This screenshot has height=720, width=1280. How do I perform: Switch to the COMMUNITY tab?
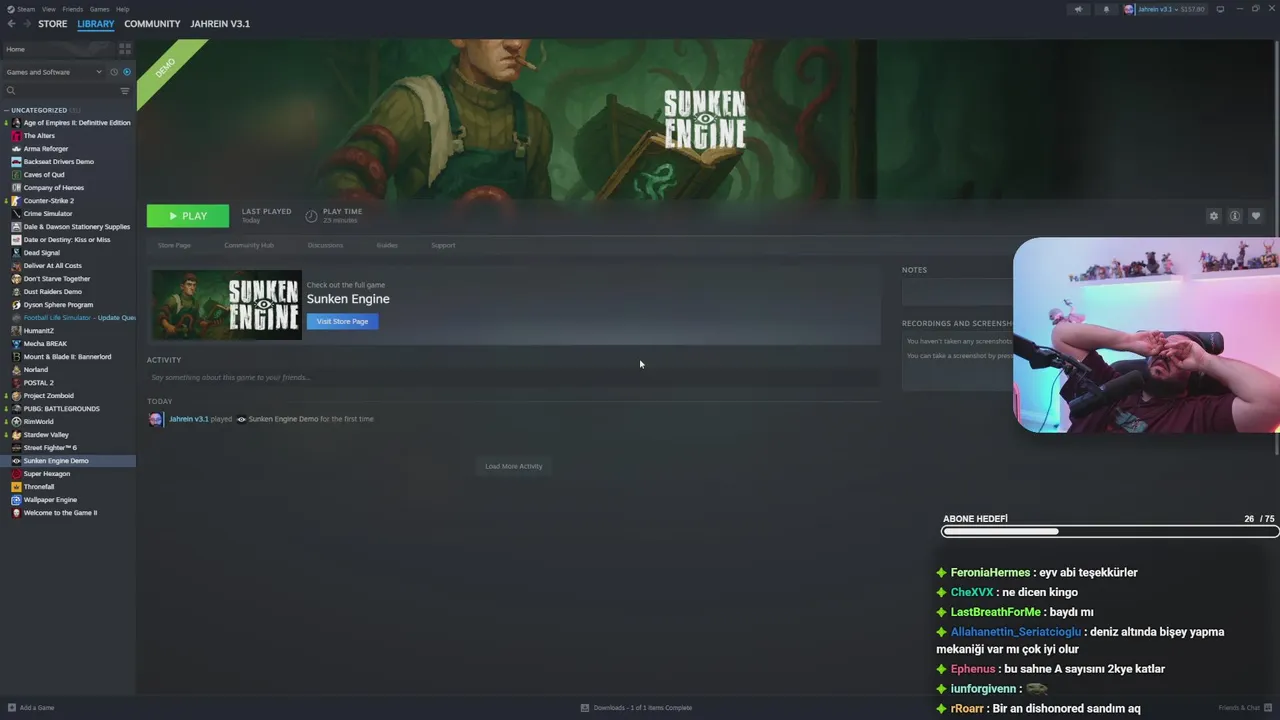coord(152,23)
